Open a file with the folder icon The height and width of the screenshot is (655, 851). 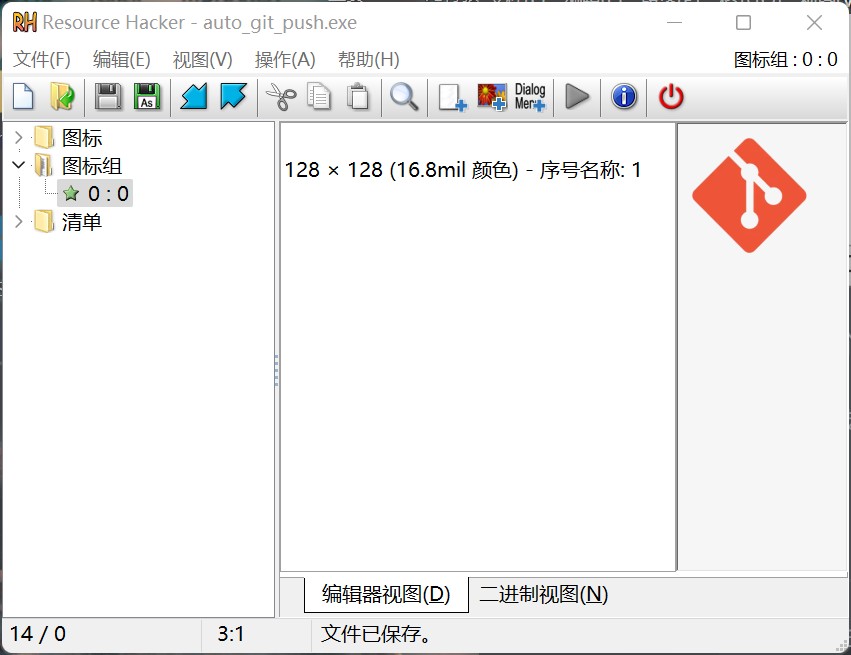click(62, 97)
